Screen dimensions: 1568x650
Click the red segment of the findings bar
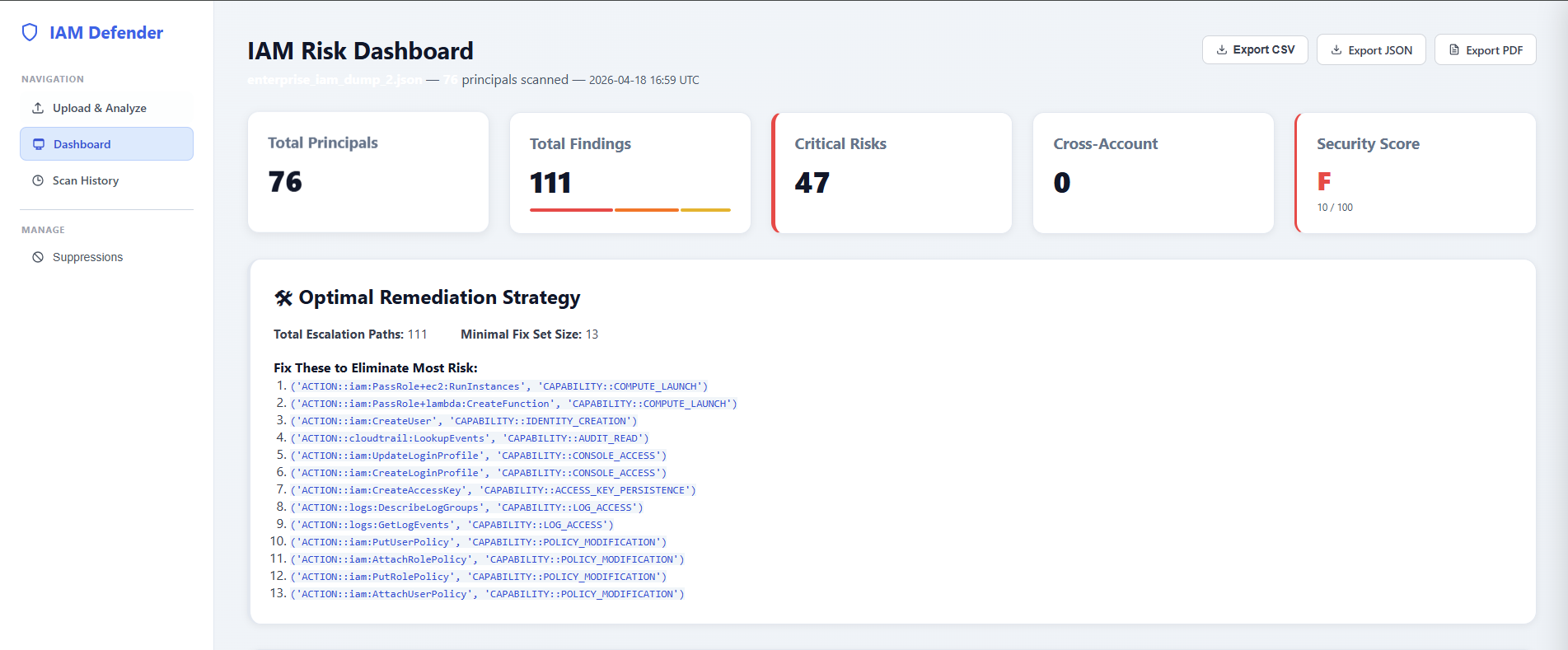(x=571, y=210)
